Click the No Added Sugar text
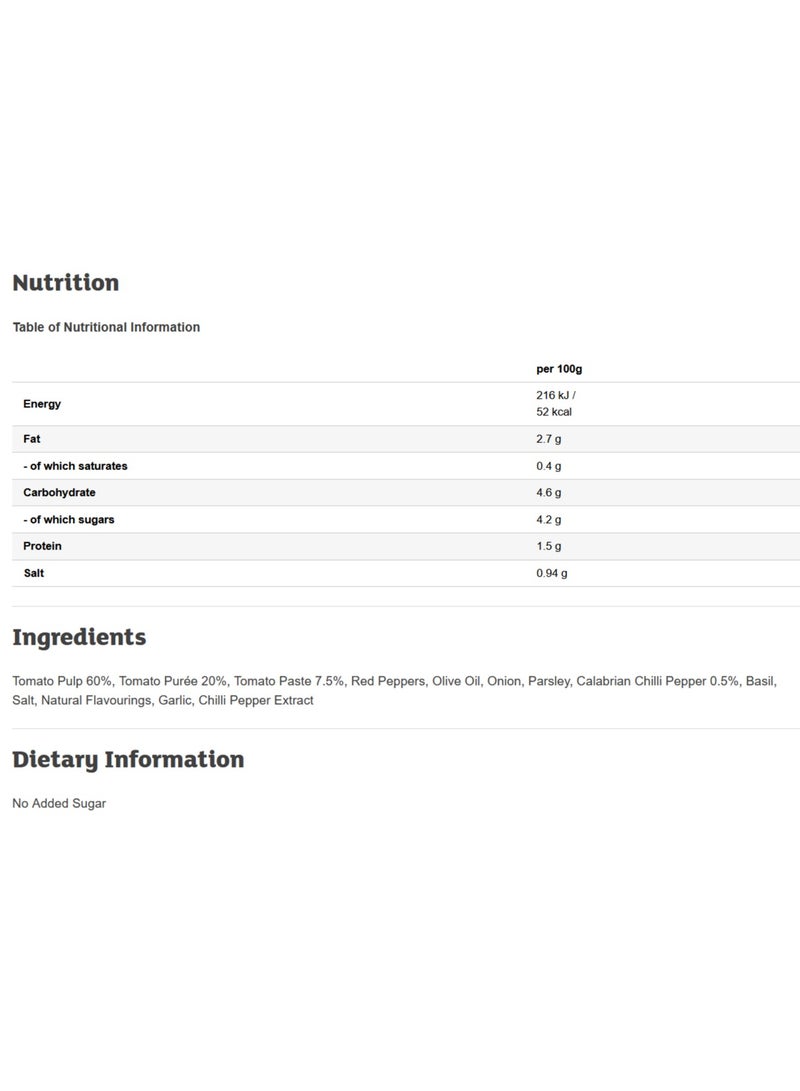The image size is (800, 1091). coord(59,803)
